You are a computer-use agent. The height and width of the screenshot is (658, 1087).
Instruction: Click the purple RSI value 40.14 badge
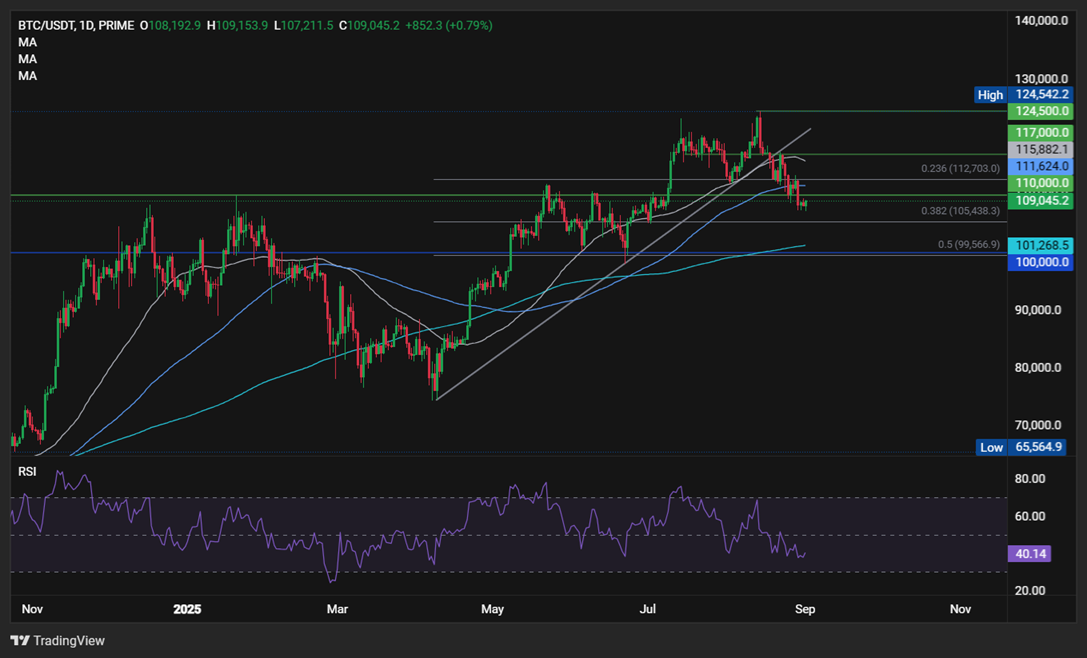[x=1030, y=553]
